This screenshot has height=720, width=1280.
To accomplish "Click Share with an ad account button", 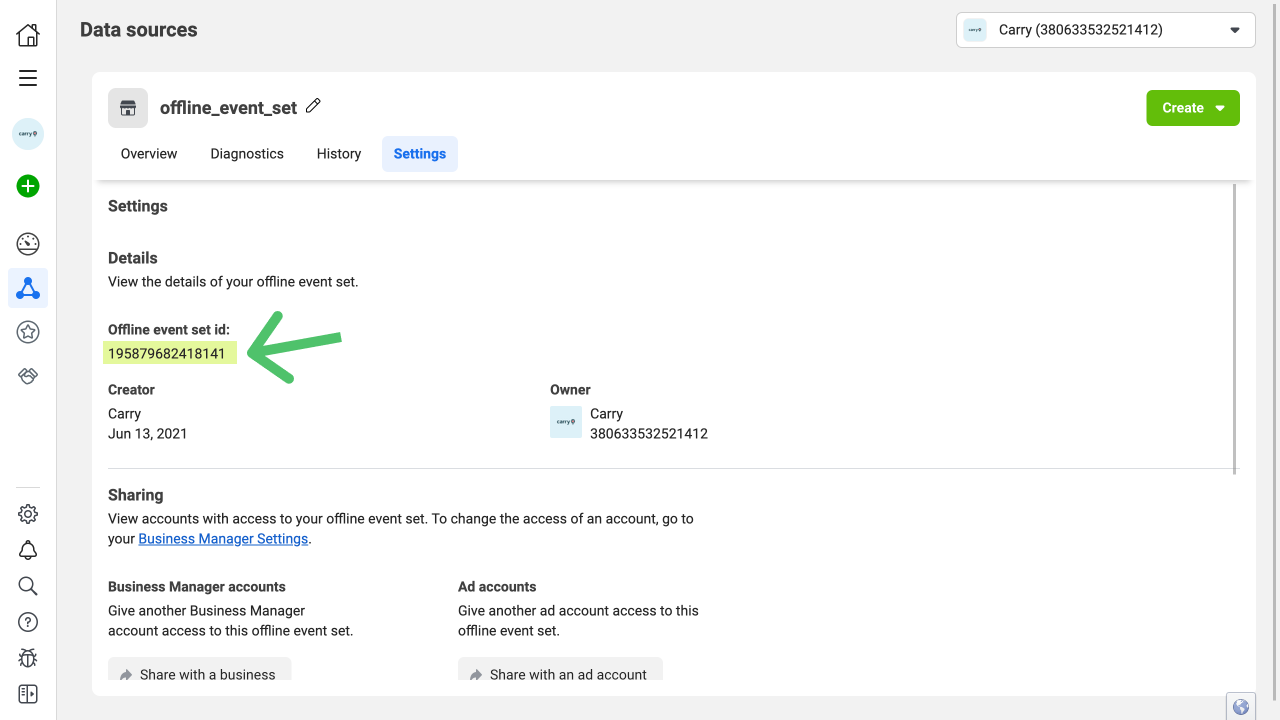I will (x=560, y=673).
